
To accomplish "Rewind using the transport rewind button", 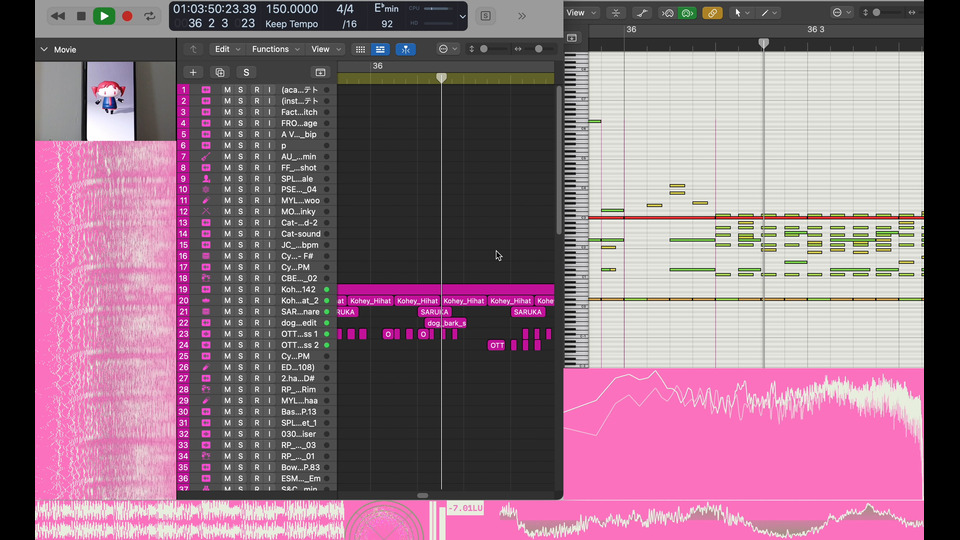I will pyautogui.click(x=57, y=16).
